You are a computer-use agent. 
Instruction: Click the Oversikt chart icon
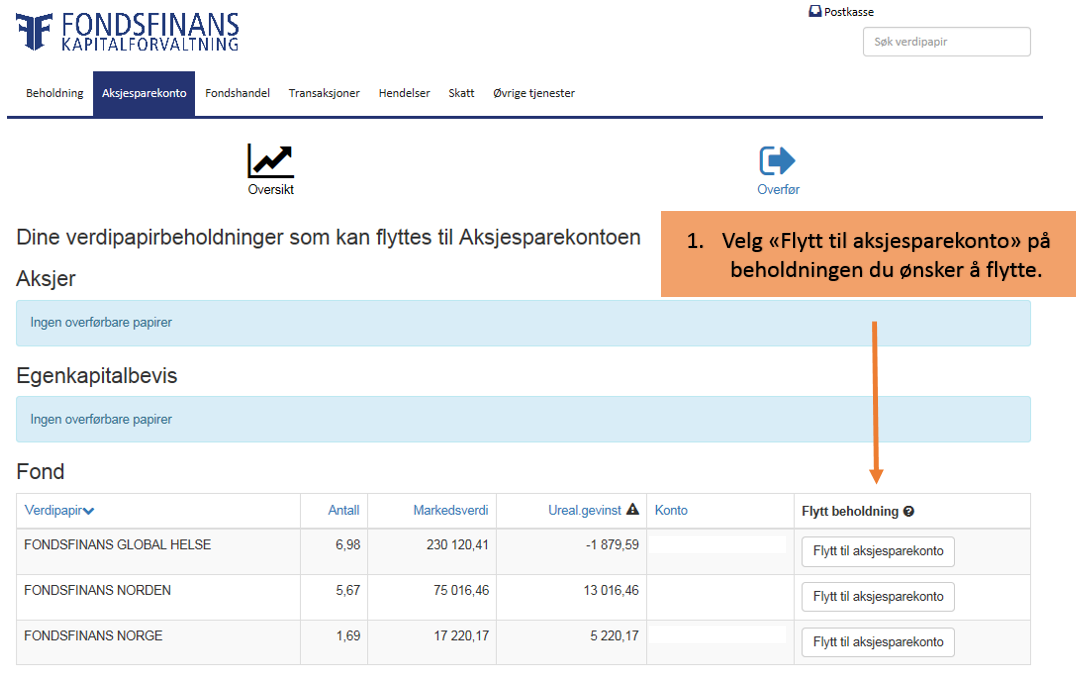click(270, 161)
